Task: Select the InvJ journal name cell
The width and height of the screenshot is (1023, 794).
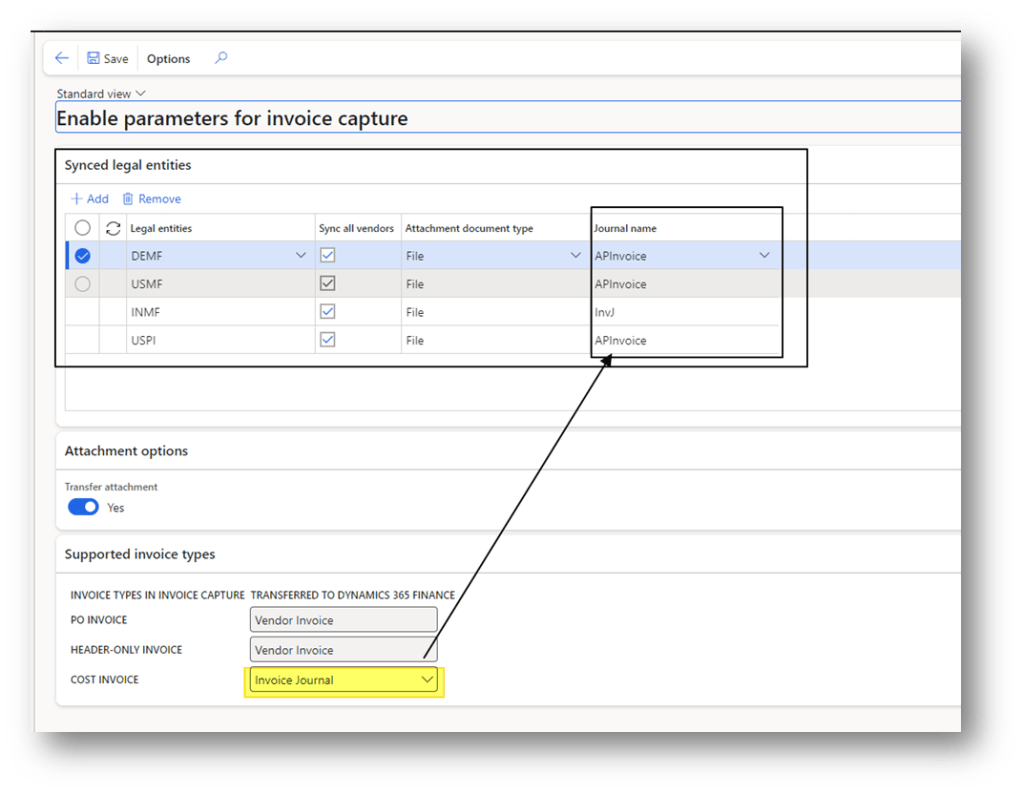Action: click(680, 312)
